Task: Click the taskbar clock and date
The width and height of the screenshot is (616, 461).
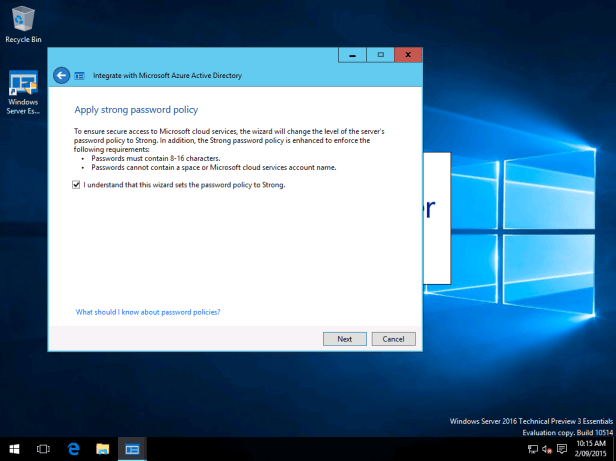Action: coord(591,450)
